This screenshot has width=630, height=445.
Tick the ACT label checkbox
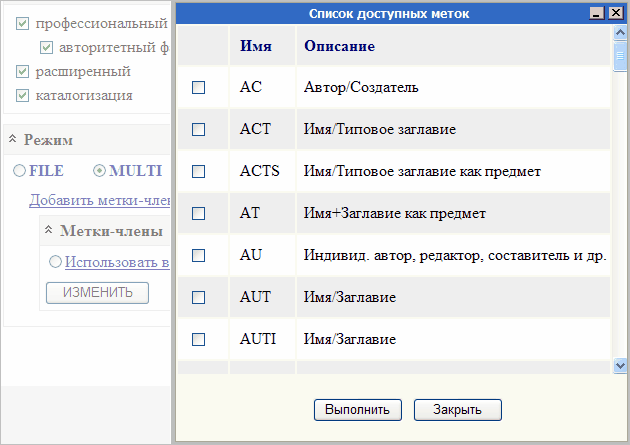coord(198,130)
